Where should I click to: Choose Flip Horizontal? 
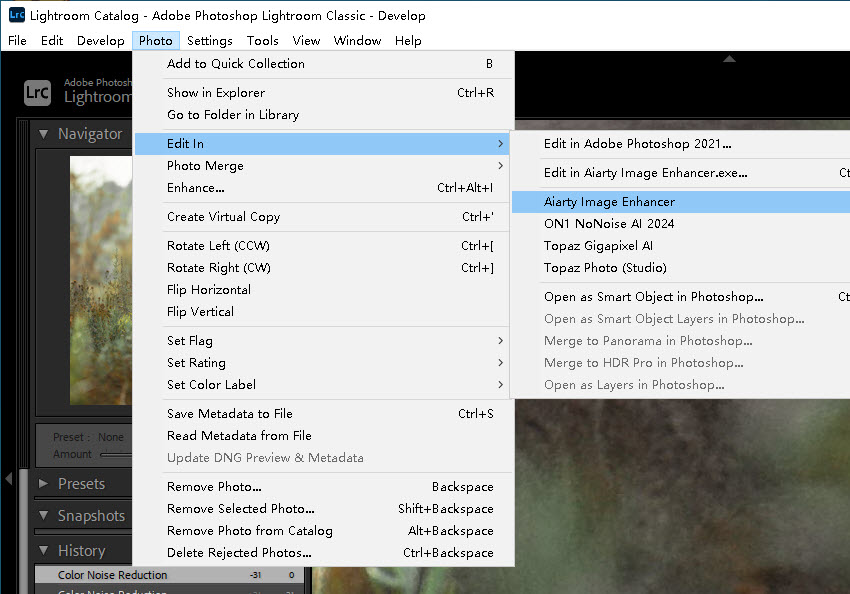(322, 290)
